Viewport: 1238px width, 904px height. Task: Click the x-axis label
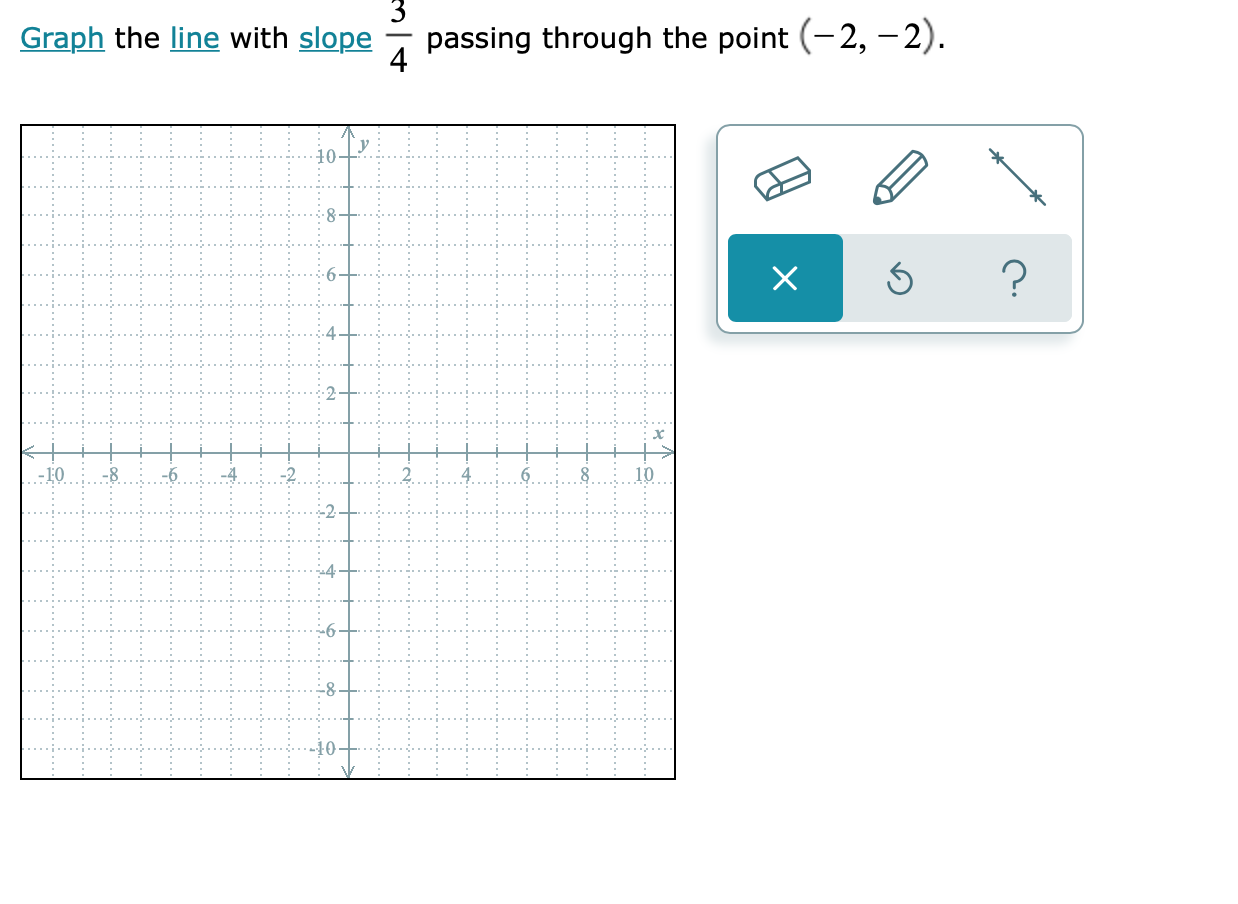click(x=657, y=435)
